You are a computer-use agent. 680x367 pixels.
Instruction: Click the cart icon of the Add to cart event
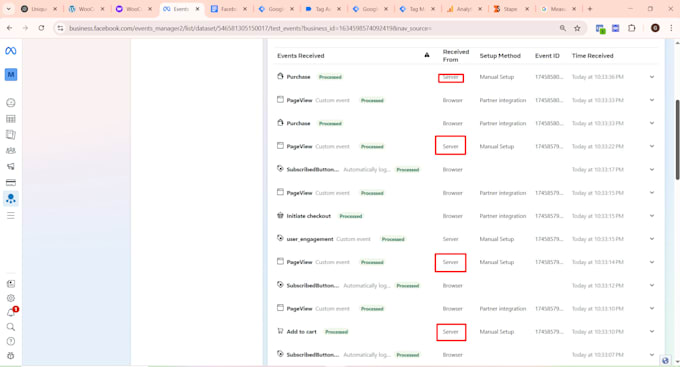(280, 331)
